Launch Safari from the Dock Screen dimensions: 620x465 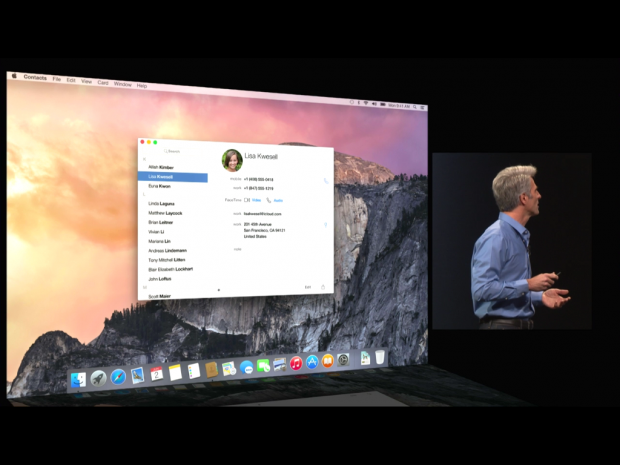click(118, 377)
